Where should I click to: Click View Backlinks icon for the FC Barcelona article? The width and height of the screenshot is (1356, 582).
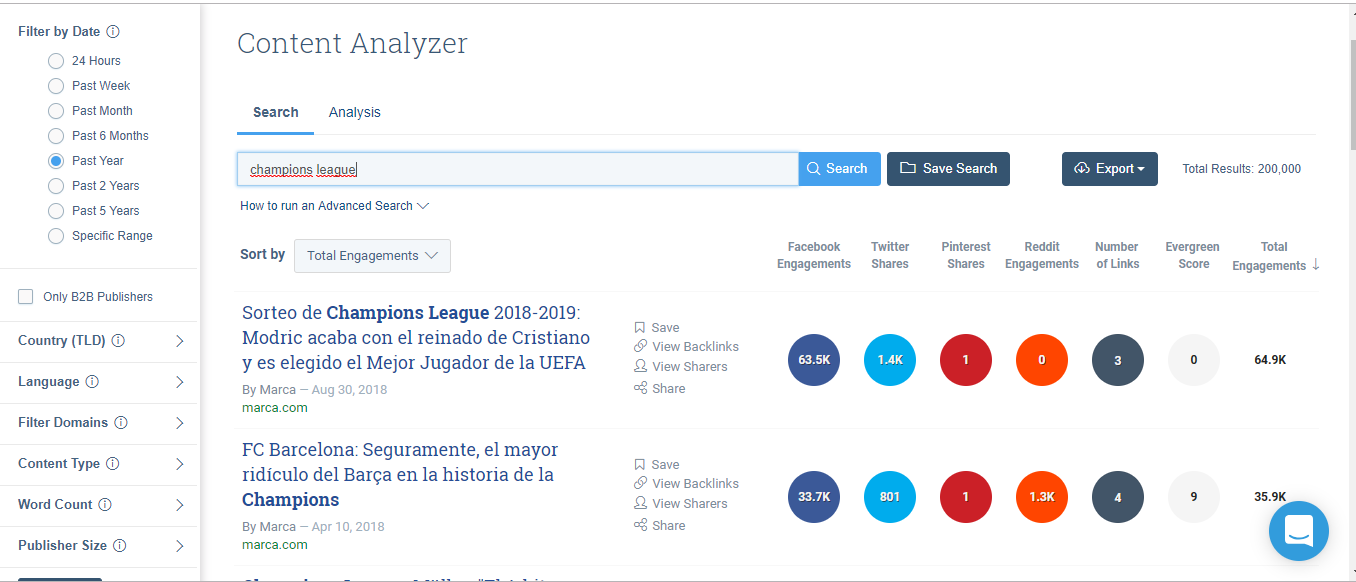640,483
